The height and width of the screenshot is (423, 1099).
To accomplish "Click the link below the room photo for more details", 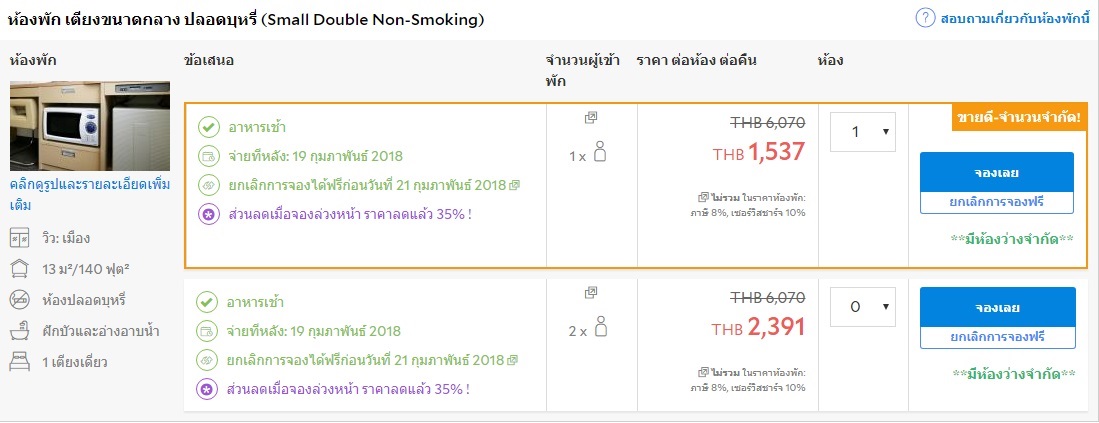I will [x=90, y=195].
